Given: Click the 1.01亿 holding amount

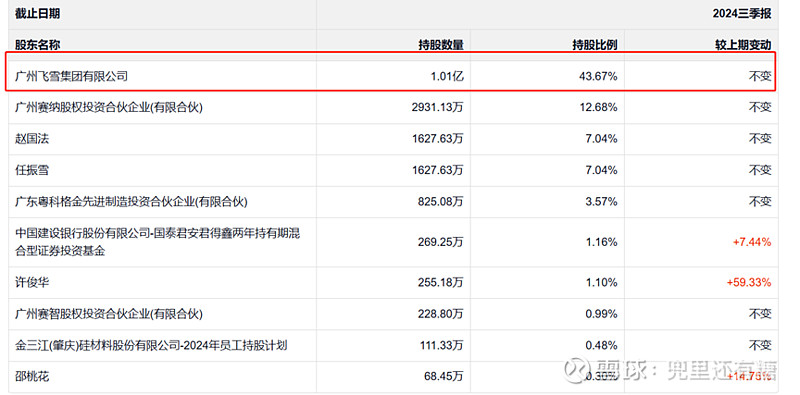Looking at the screenshot, I should pyautogui.click(x=447, y=77).
